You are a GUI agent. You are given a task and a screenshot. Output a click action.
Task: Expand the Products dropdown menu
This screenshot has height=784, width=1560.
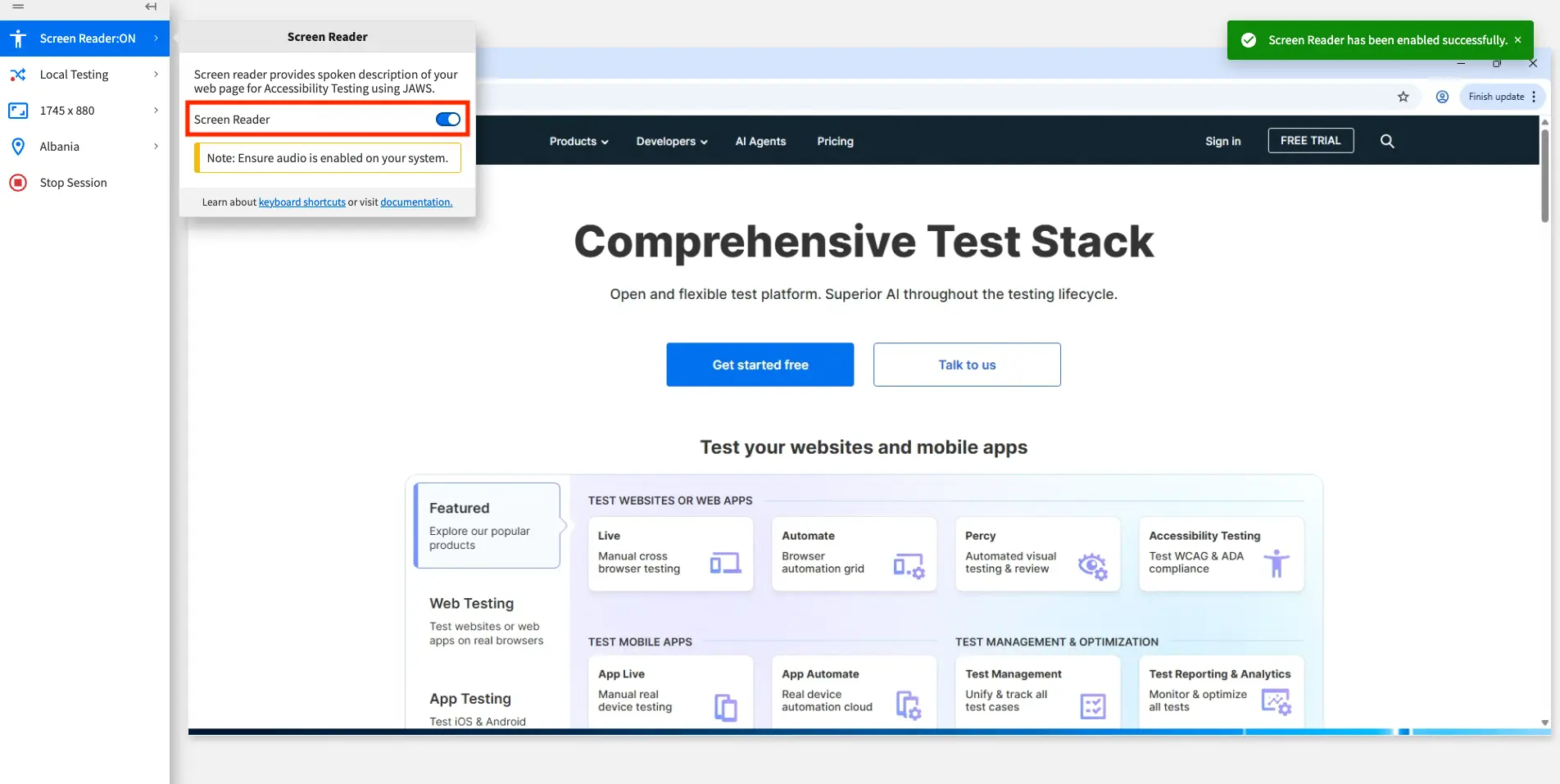point(578,141)
